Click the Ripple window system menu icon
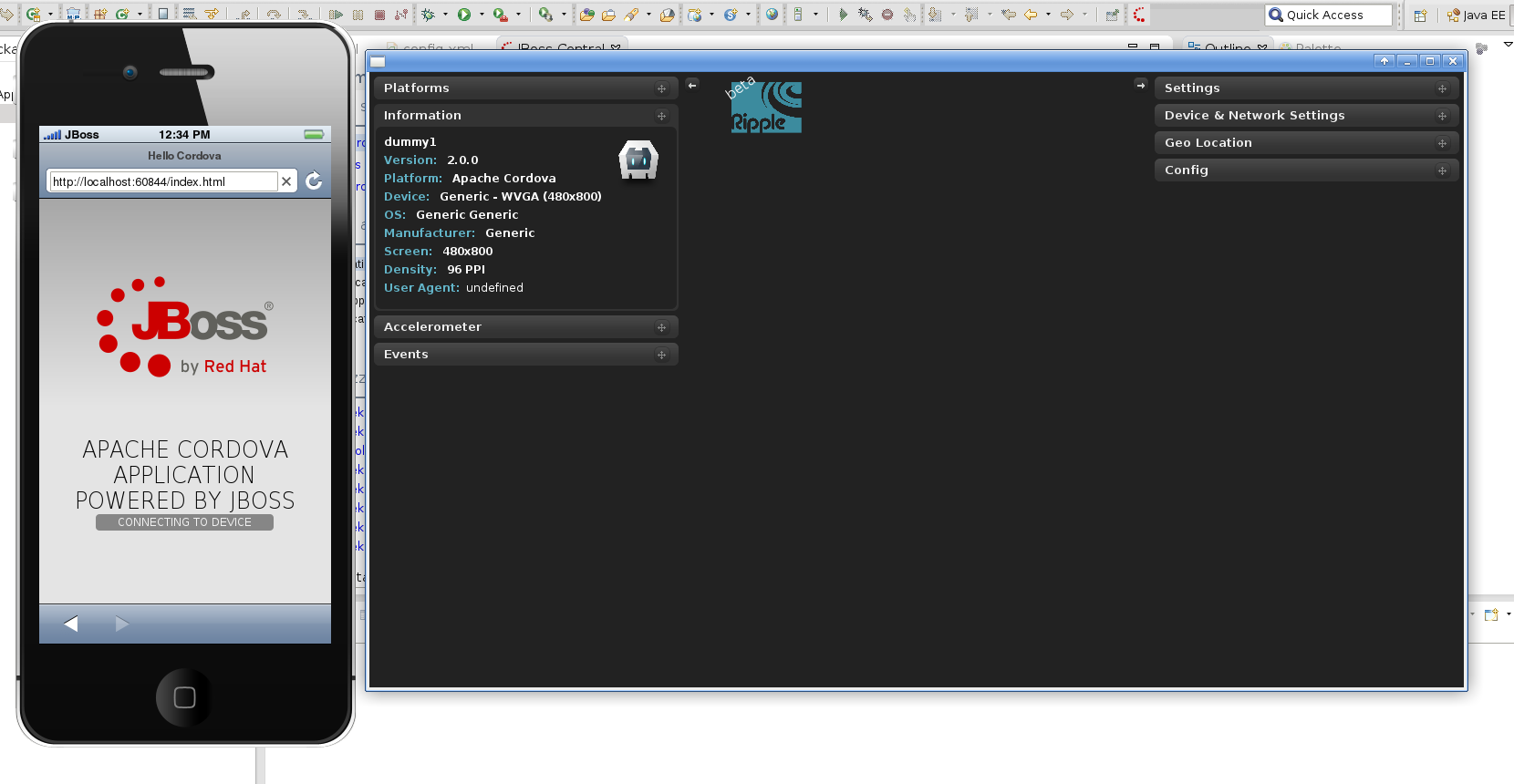Screen dimensions: 1514x784 click(x=378, y=61)
